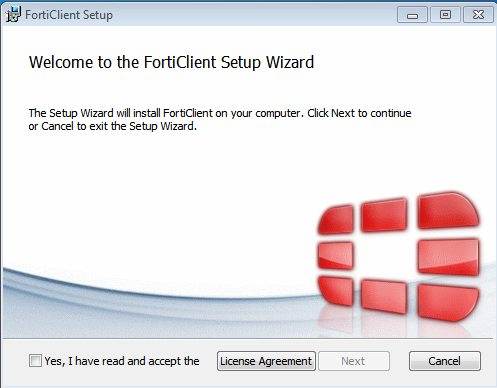Viewport: 497px width, 388px height.
Task: Open the License Agreement
Action: click(266, 361)
